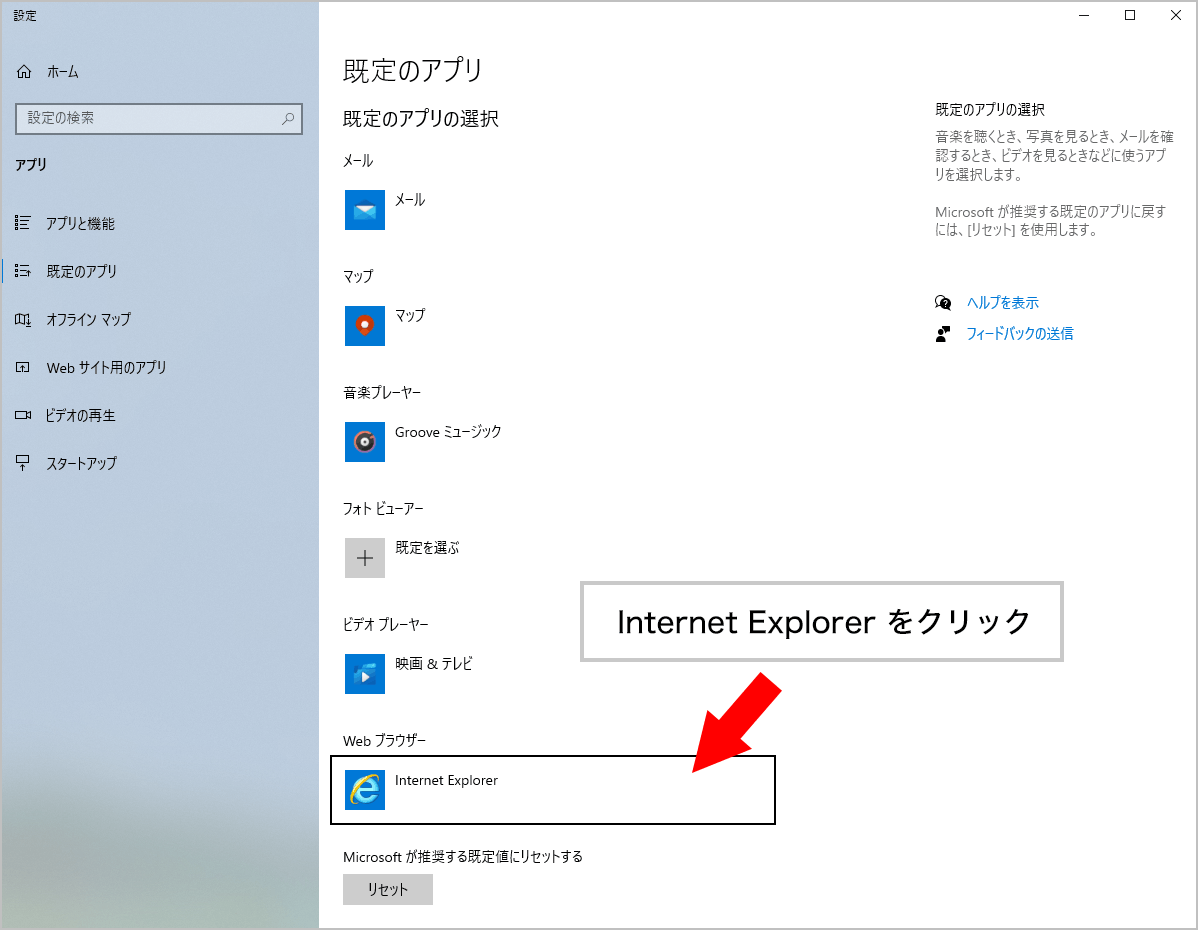Click the ビデオの再生 camera icon
The image size is (1198, 930).
click(23, 416)
